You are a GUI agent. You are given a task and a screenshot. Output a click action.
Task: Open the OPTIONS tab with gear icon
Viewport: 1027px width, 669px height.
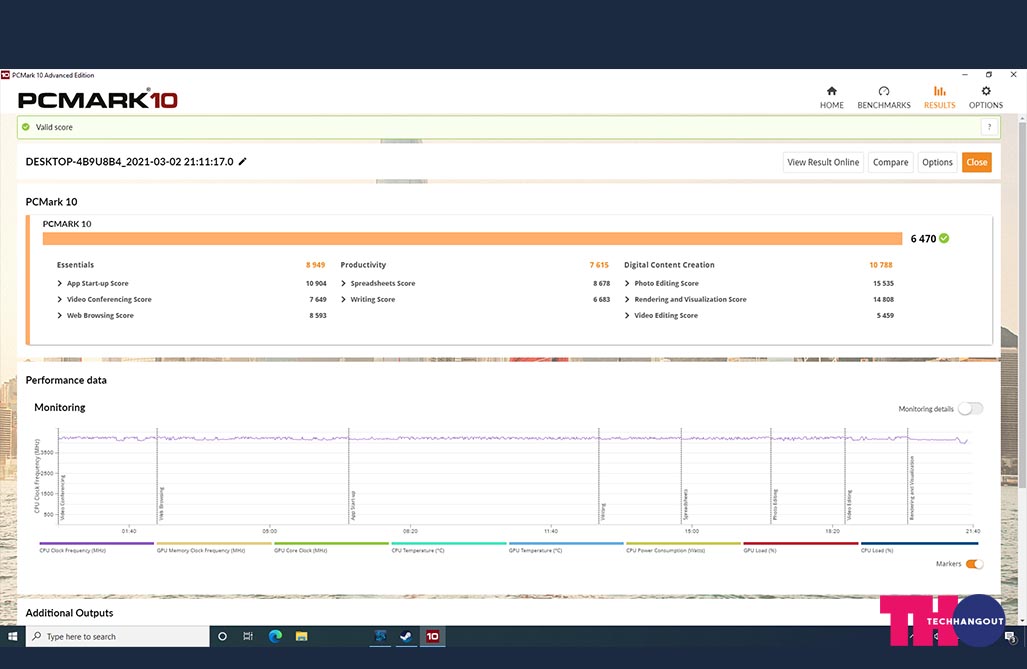[986, 97]
